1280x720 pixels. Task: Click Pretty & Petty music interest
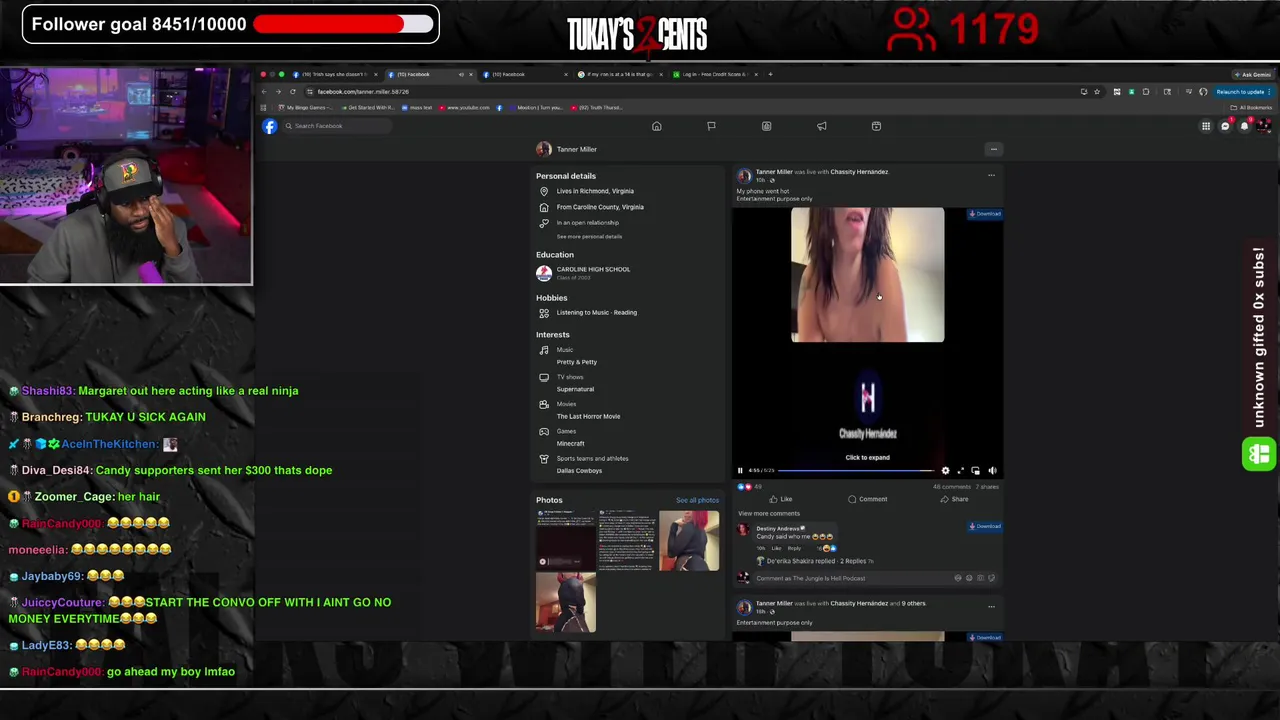coord(577,362)
